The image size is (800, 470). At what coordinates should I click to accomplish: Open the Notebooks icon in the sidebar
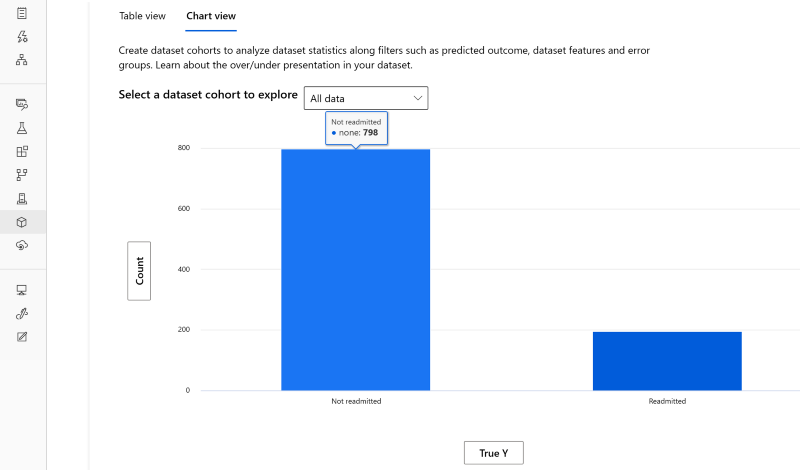point(21,13)
